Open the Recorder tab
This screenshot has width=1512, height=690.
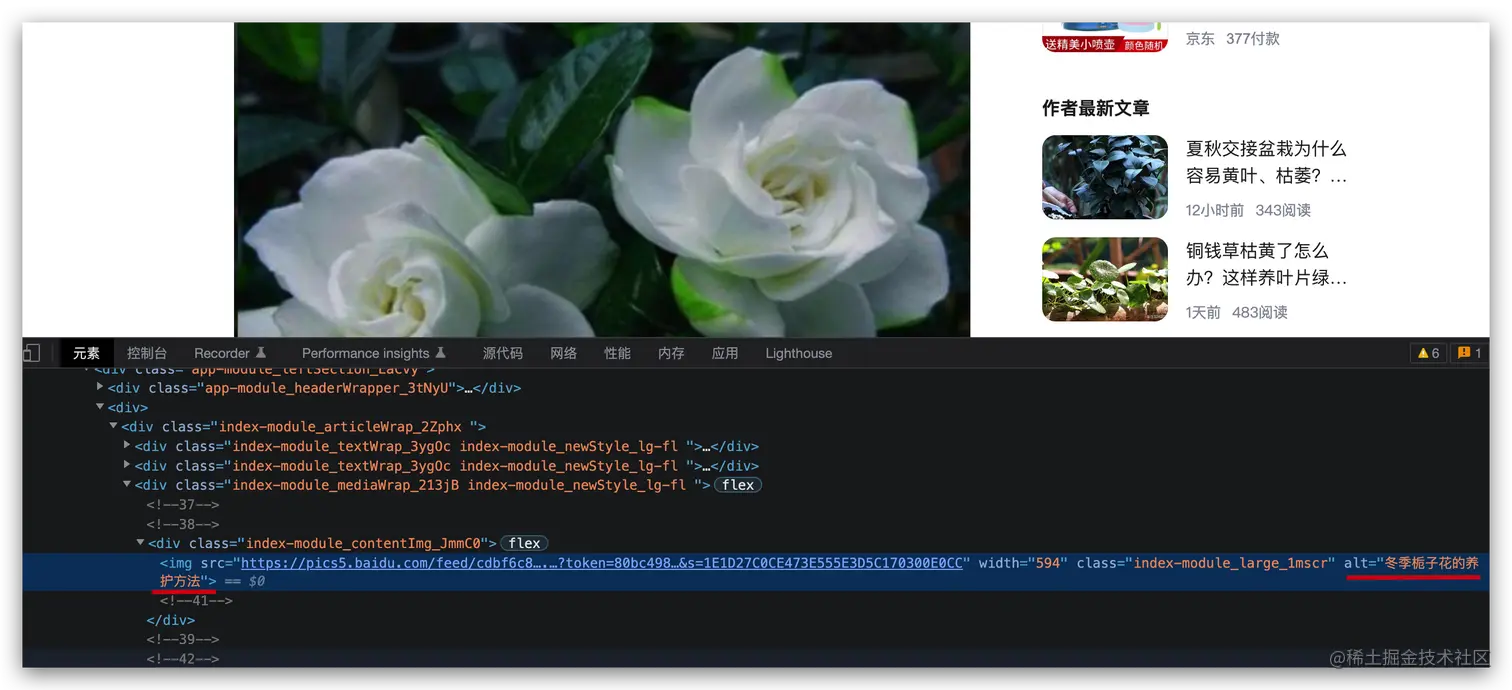(x=222, y=353)
